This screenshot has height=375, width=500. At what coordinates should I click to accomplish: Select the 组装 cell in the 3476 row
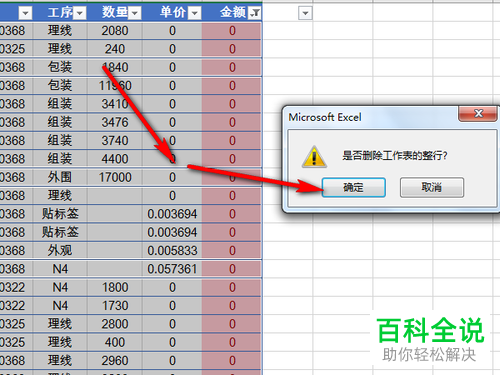[x=60, y=122]
